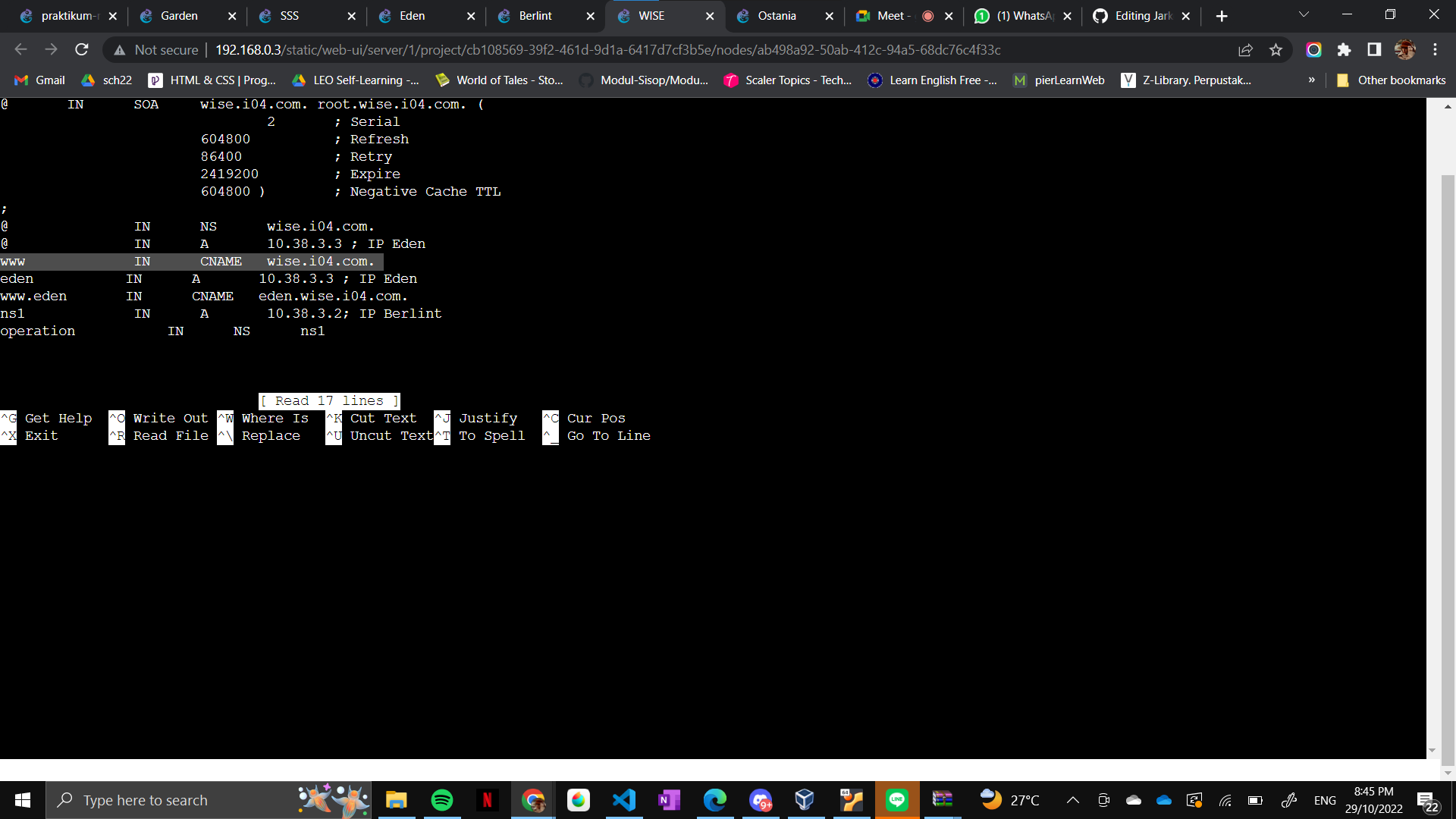Click the Wi-Fi icon in the system tray
1456x819 pixels.
[x=1225, y=800]
